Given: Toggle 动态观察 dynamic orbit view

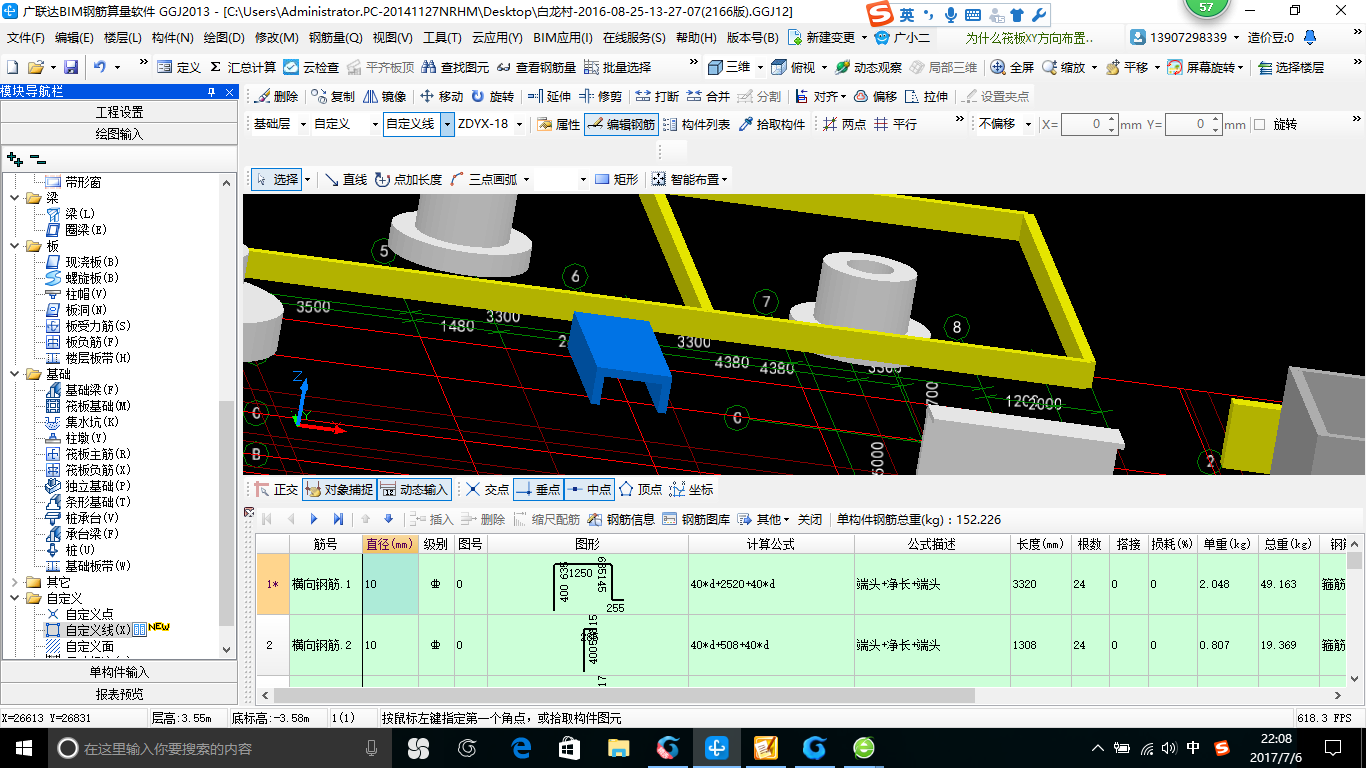Looking at the screenshot, I should point(868,67).
